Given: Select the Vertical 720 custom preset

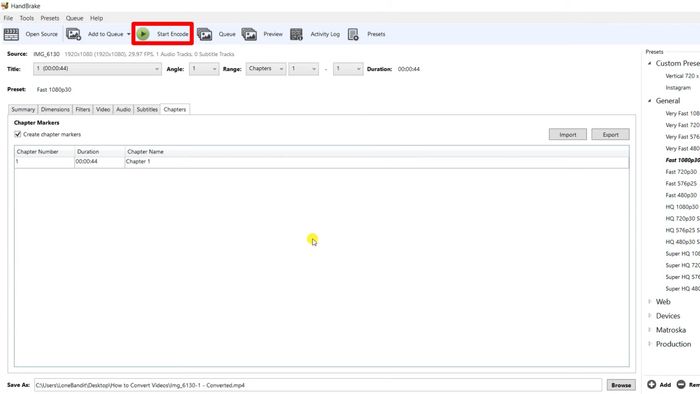Looking at the screenshot, I should (x=682, y=76).
